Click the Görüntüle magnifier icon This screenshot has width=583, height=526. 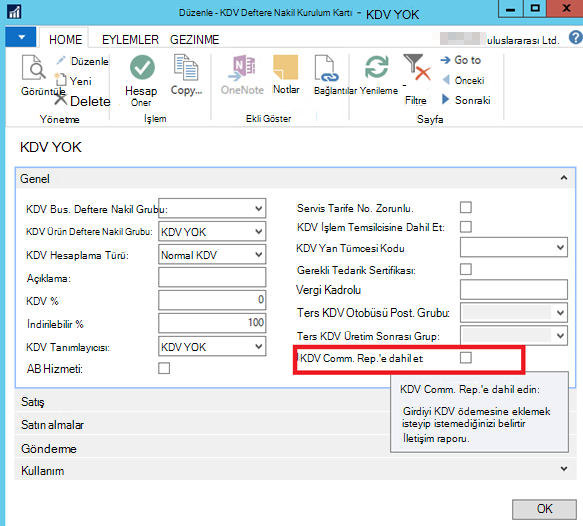coord(33,68)
